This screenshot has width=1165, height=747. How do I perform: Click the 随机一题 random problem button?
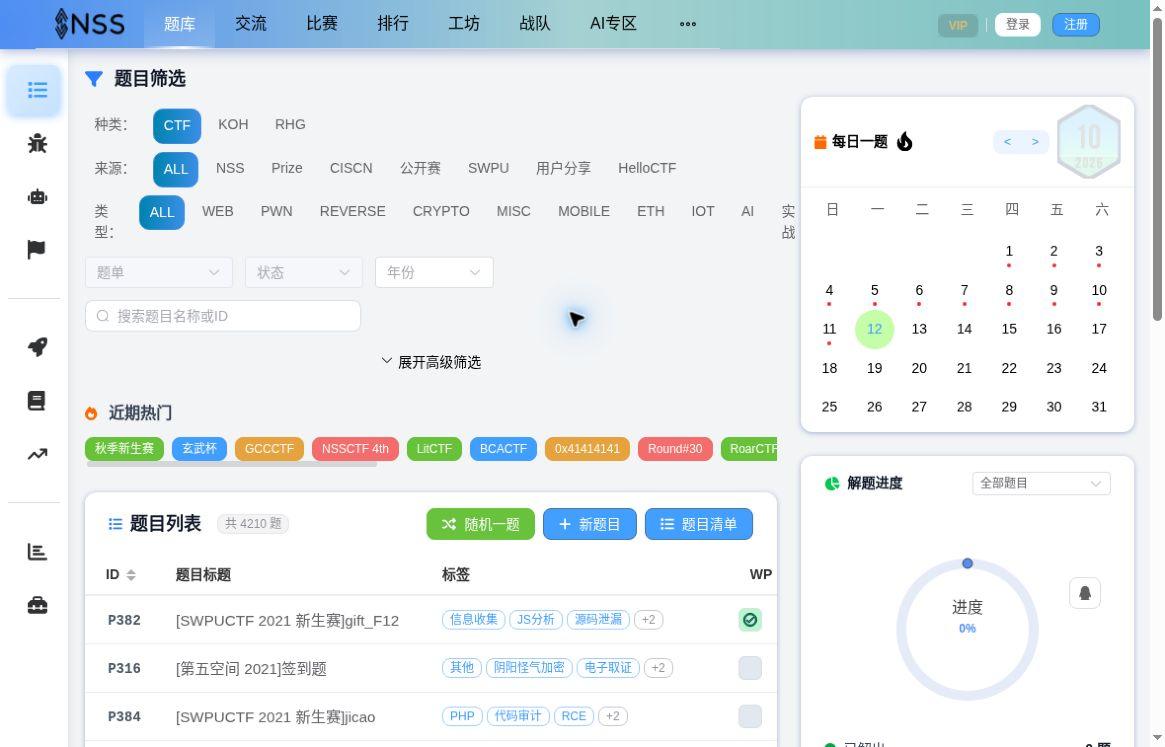[x=481, y=524]
